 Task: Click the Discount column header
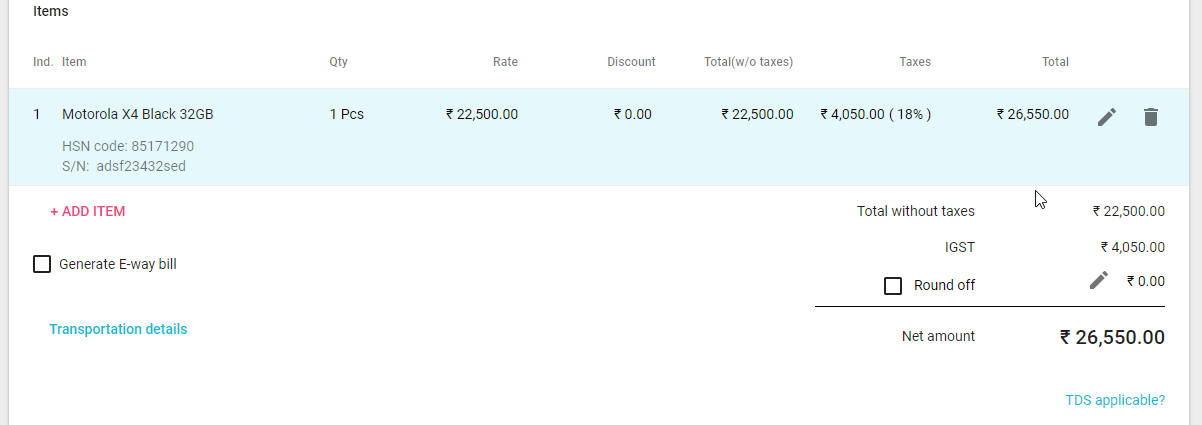(631, 62)
